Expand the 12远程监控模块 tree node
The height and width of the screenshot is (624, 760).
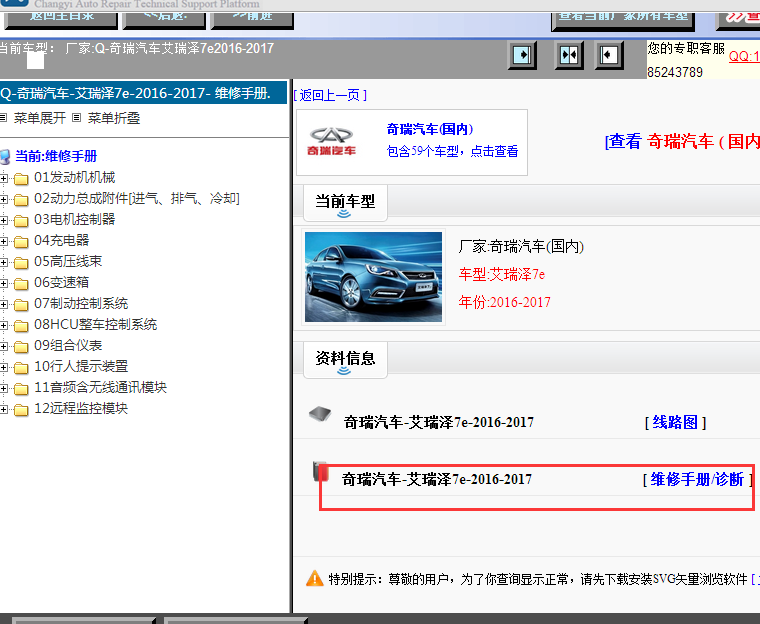[x=4, y=410]
